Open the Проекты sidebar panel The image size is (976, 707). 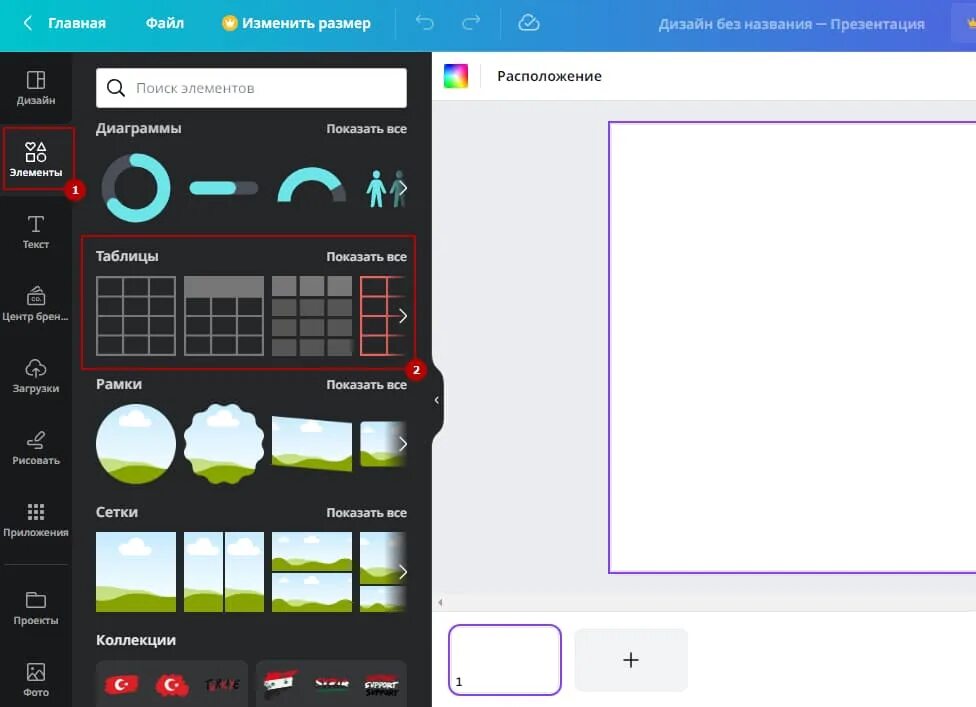(x=35, y=608)
